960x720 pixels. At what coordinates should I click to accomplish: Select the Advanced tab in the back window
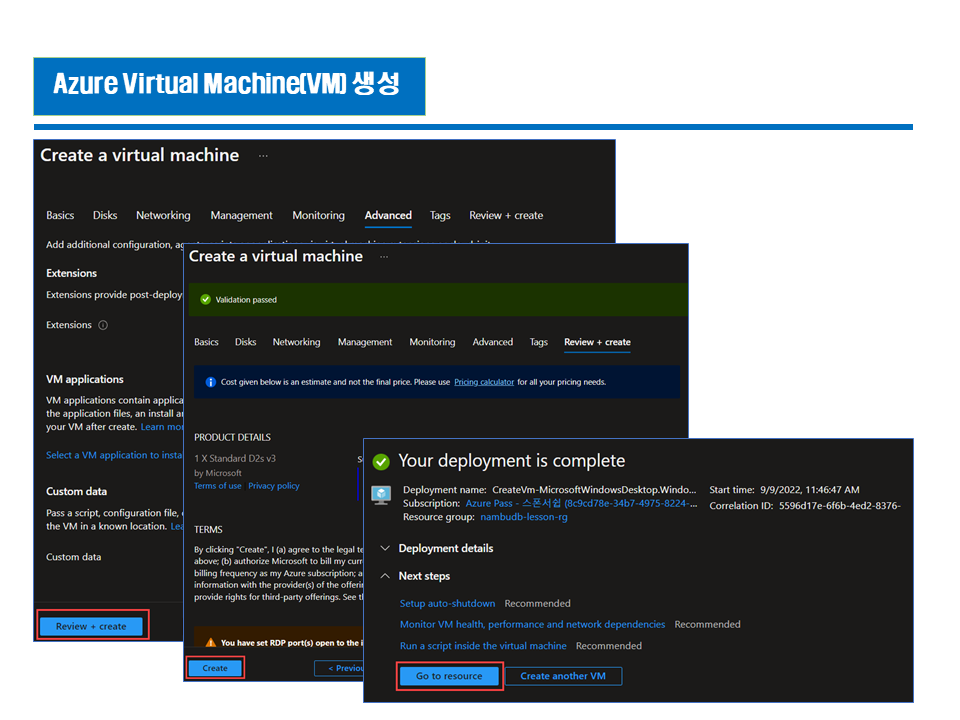[x=388, y=216]
